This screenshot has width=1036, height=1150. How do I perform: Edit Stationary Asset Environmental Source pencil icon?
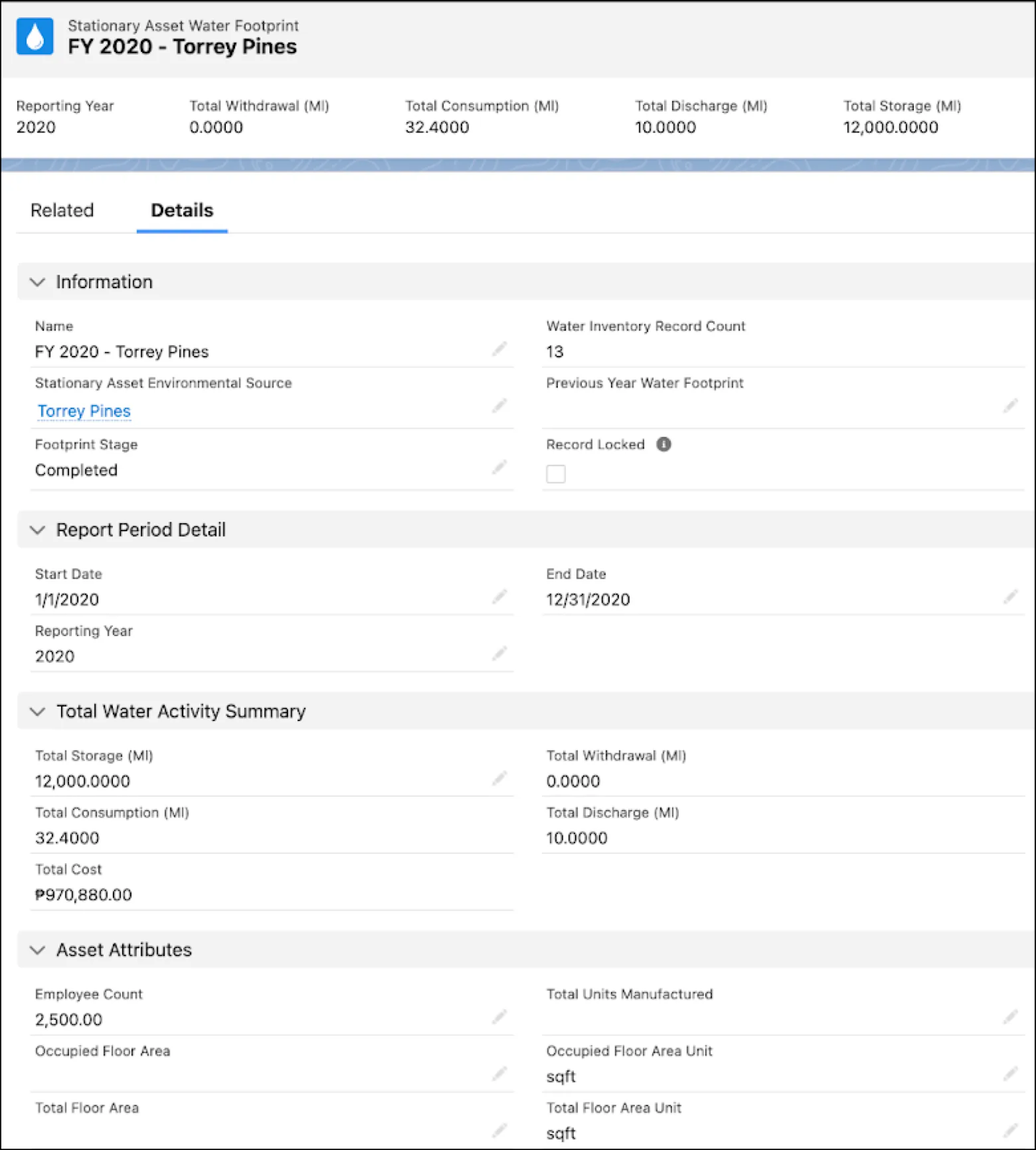[x=500, y=406]
